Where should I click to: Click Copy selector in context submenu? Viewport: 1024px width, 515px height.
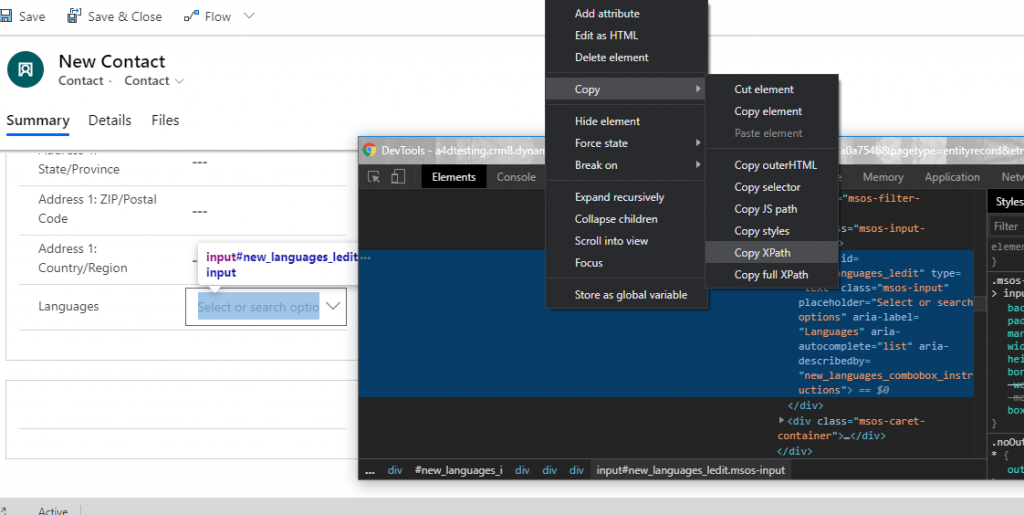(767, 187)
